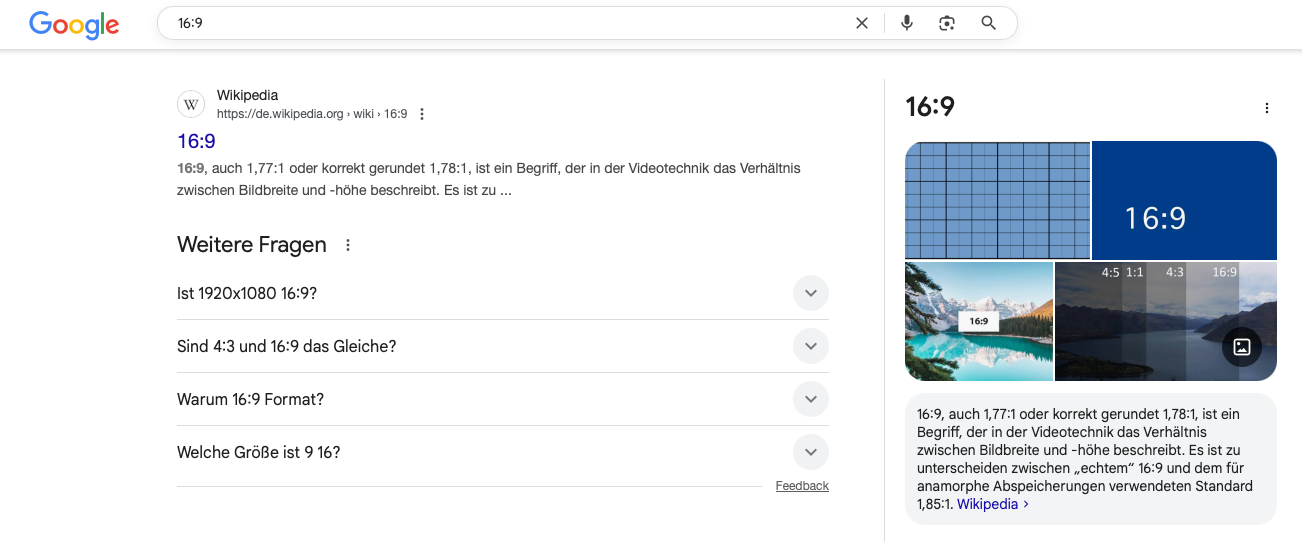Expand "Warum 16:9 Format?" question

click(x=503, y=399)
